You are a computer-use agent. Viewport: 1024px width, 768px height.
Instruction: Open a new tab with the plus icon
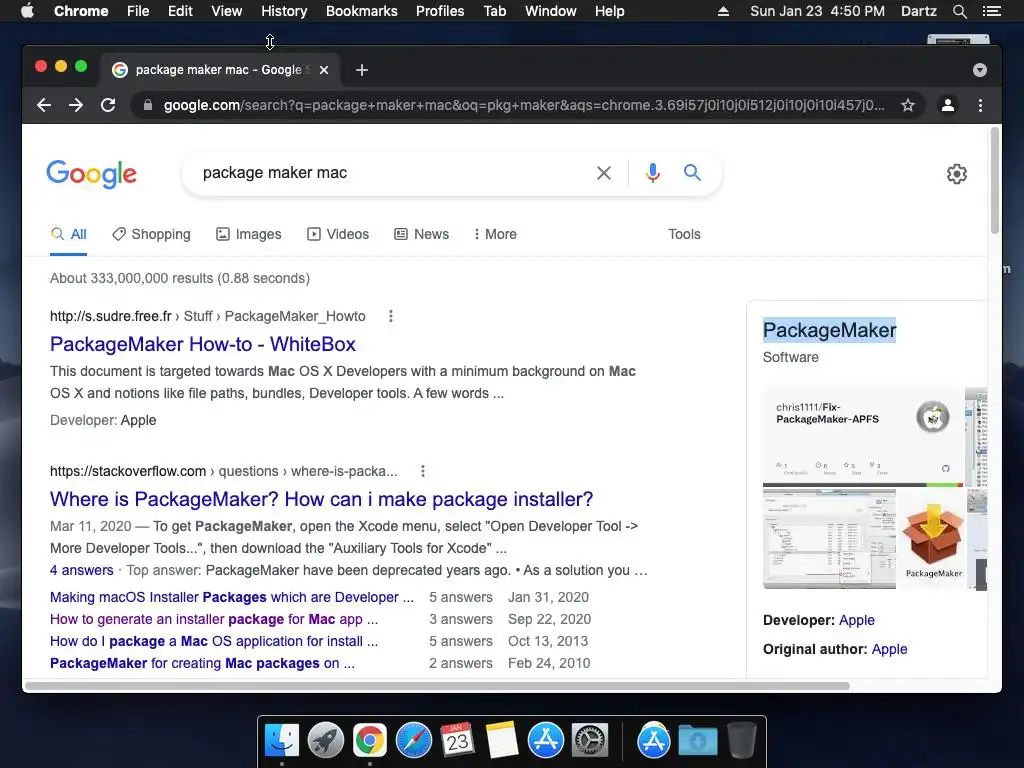point(362,70)
